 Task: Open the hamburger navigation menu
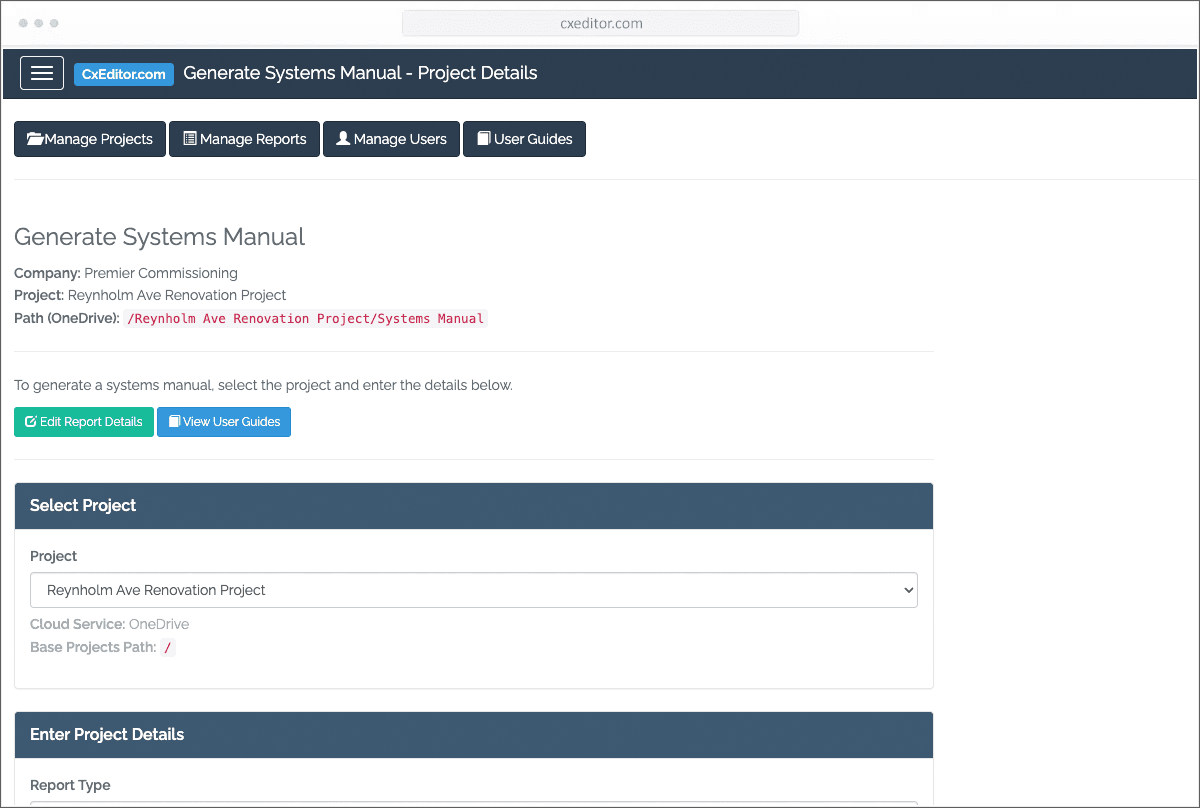point(42,73)
